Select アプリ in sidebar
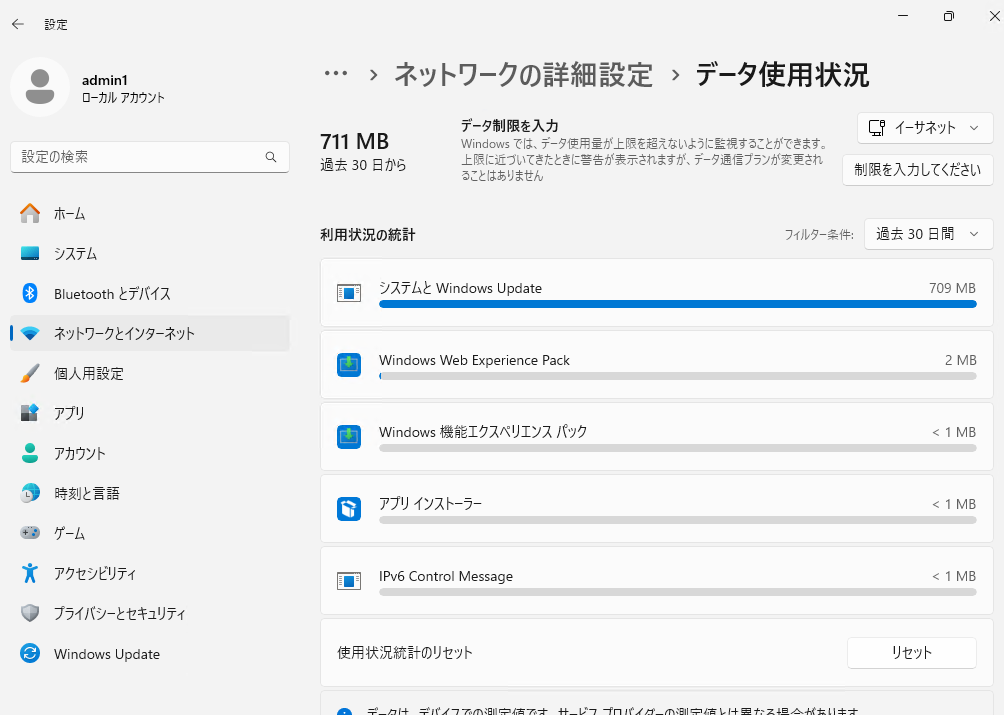 tap(150, 413)
